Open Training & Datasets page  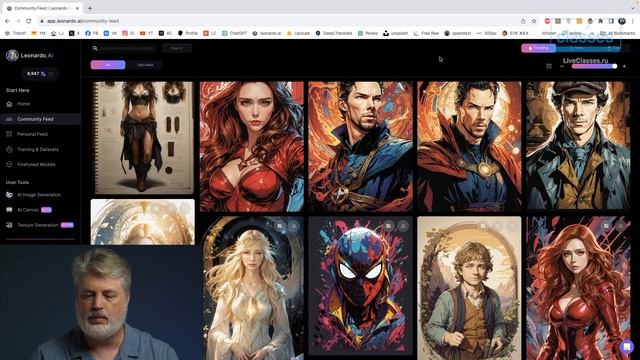38,149
